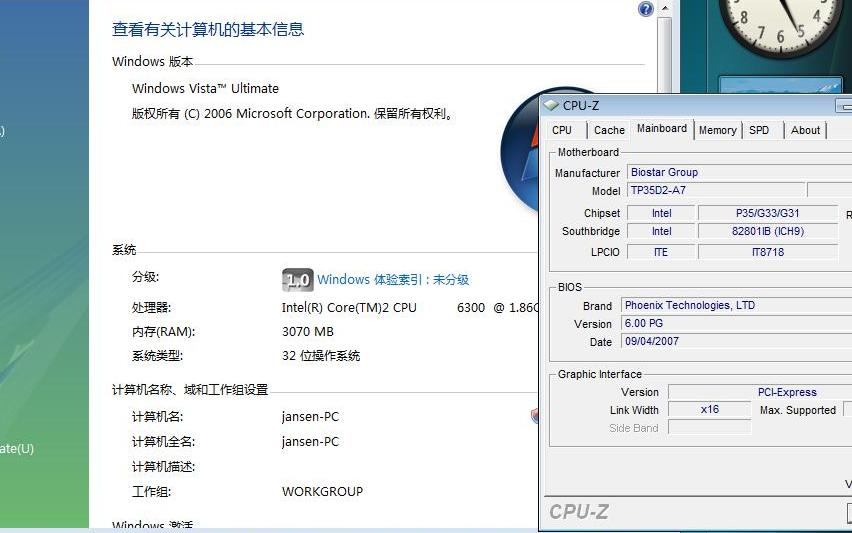
Task: Switch to the CPU tab
Action: coord(562,130)
